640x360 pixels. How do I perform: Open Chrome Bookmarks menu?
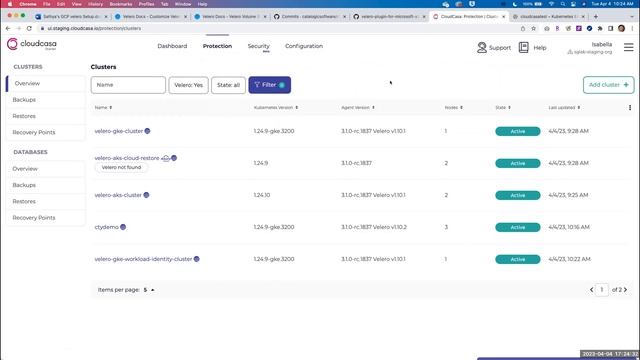[121, 4]
